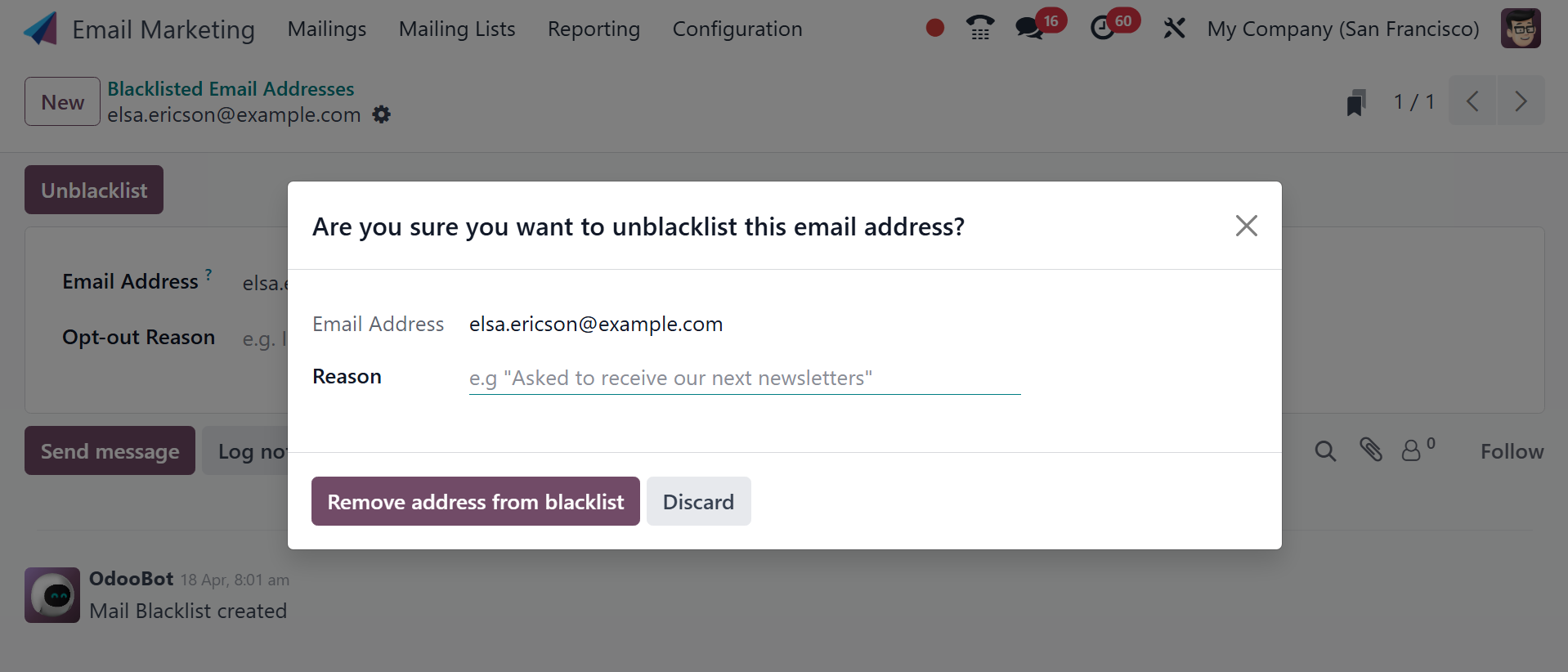This screenshot has width=1568, height=672.
Task: Click the bookmark icon near the pager
Action: (x=1356, y=103)
